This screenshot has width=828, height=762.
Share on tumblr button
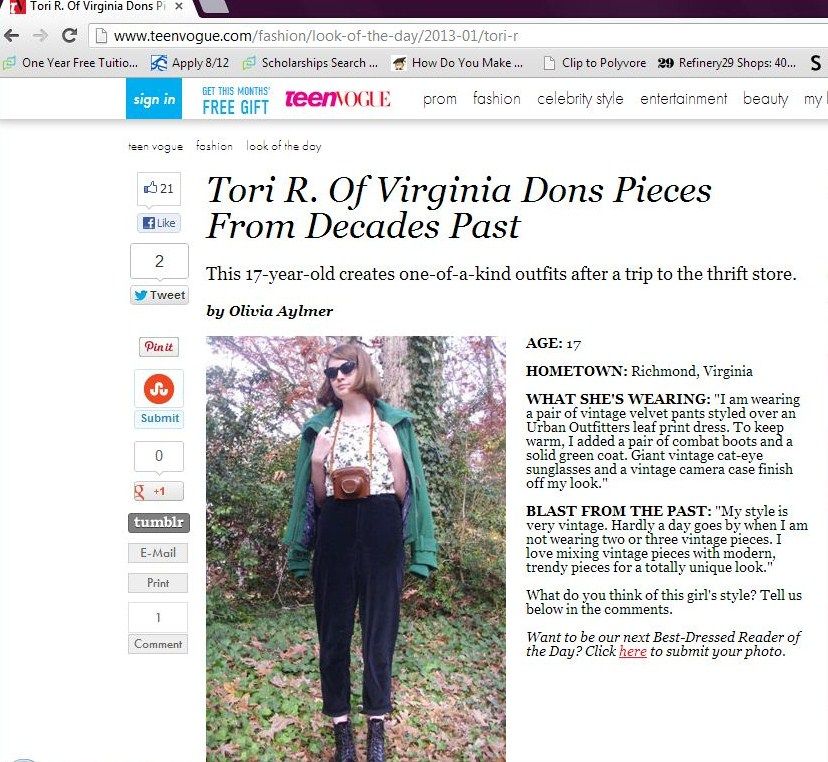tap(158, 522)
